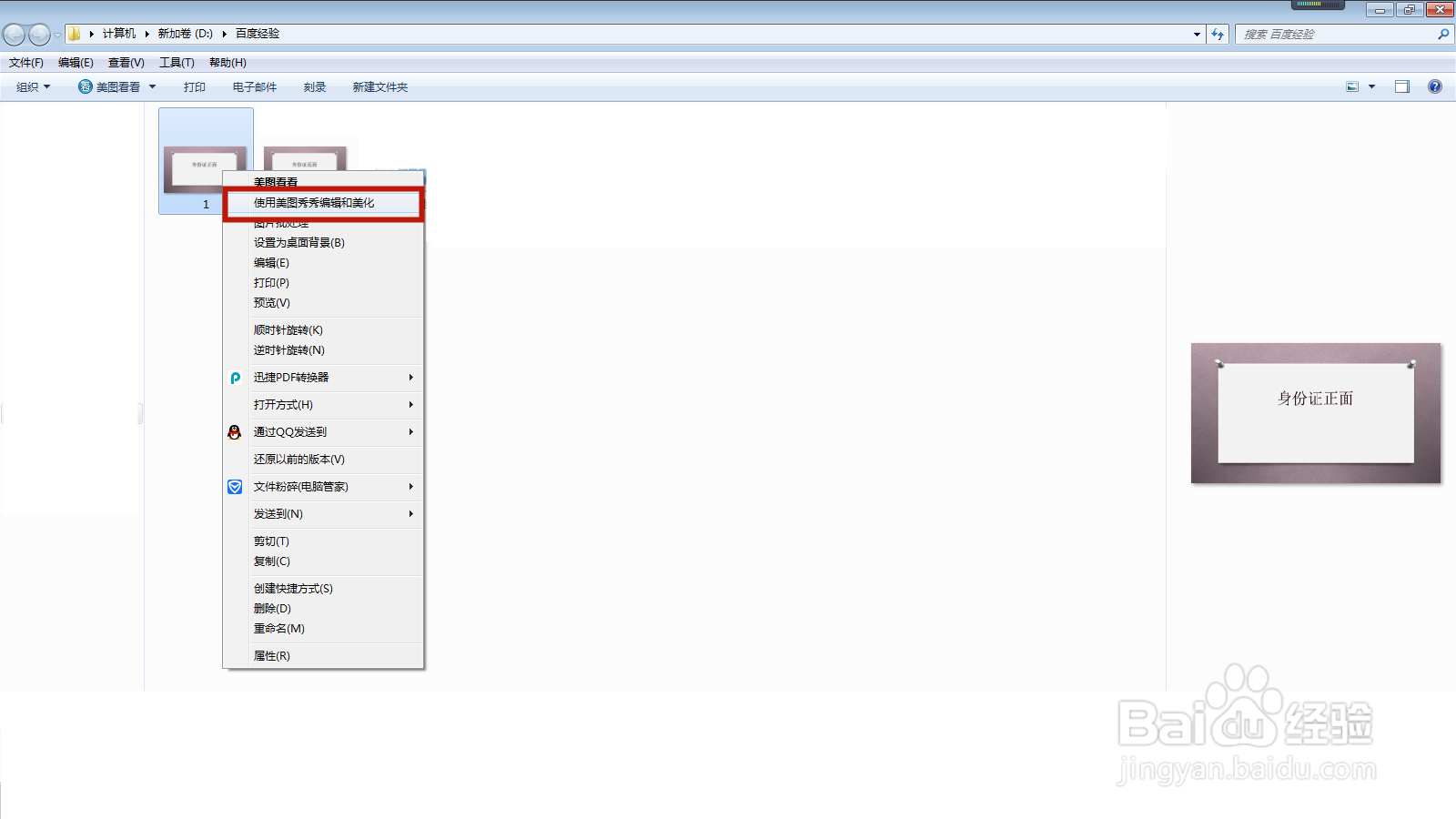The image size is (1456, 819).
Task: Click the Back navigation arrow
Action: pos(14,35)
